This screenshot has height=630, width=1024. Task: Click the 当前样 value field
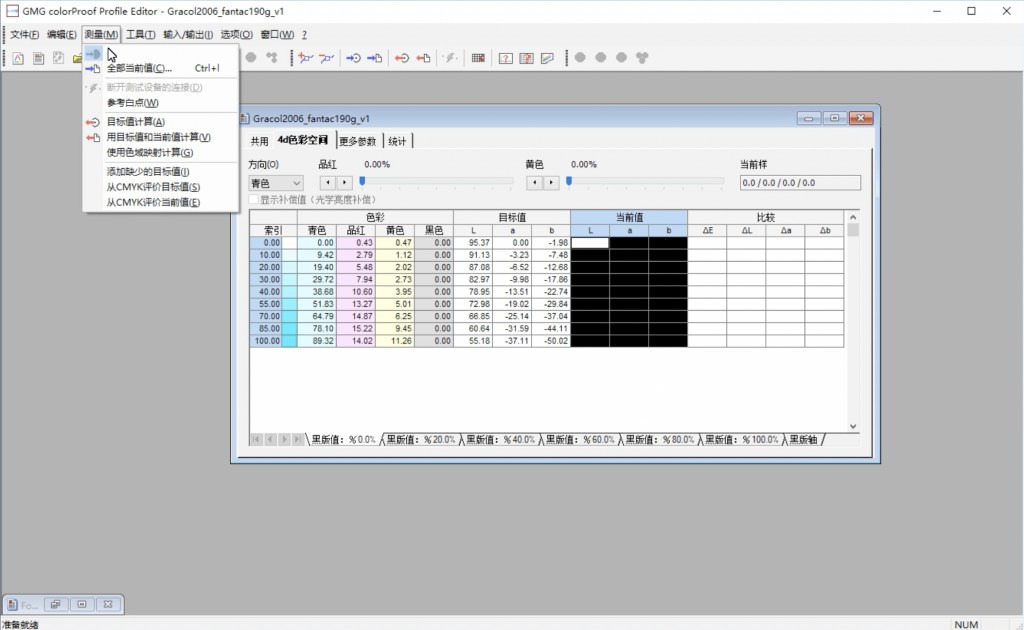[800, 183]
